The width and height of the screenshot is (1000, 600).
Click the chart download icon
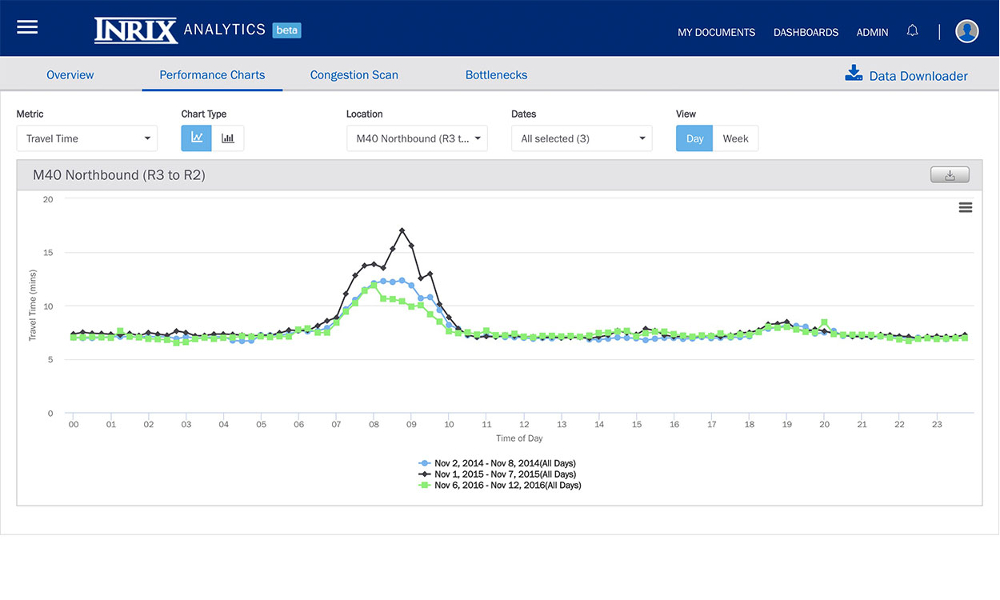[x=948, y=174]
